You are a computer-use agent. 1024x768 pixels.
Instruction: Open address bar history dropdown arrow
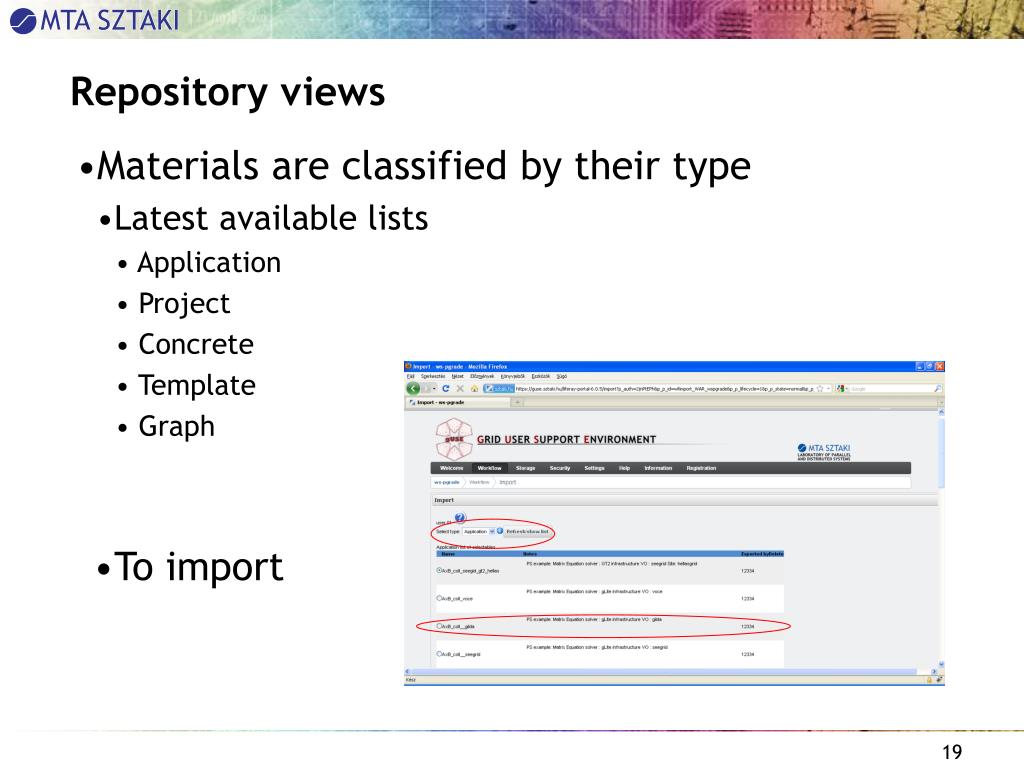[x=829, y=389]
